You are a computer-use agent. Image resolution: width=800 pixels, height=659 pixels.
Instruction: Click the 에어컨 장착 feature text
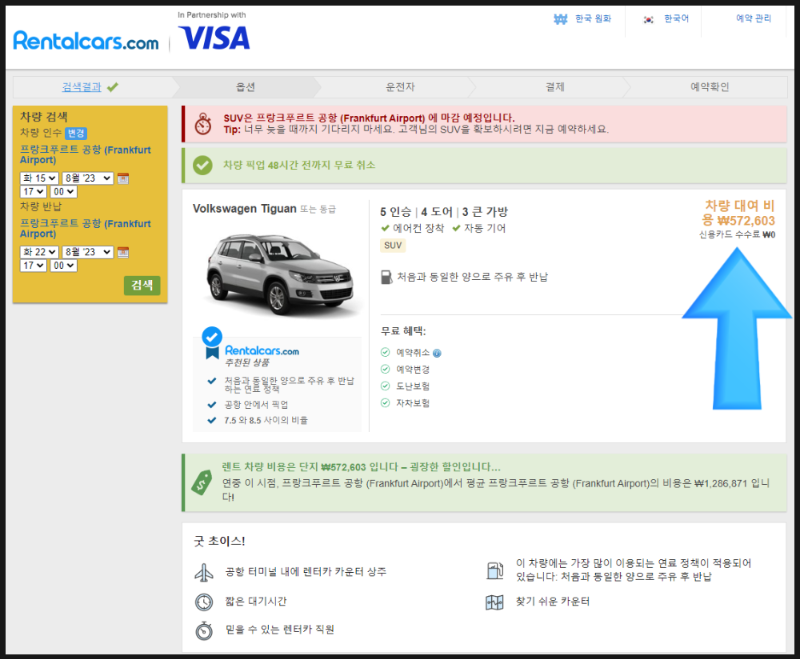coord(418,228)
